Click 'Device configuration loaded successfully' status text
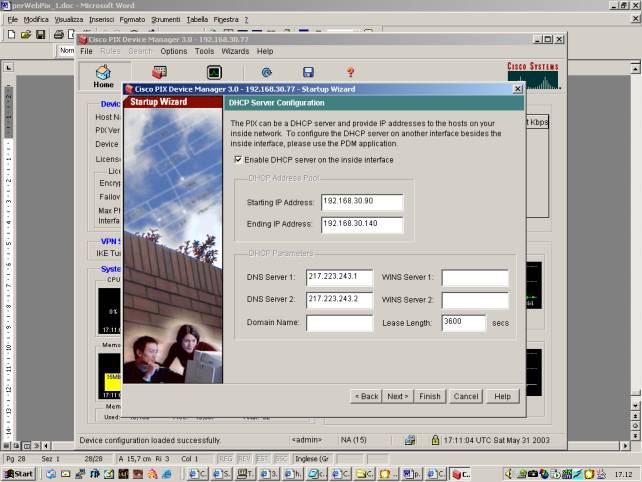Viewport: 642px width, 482px height. [x=150, y=440]
